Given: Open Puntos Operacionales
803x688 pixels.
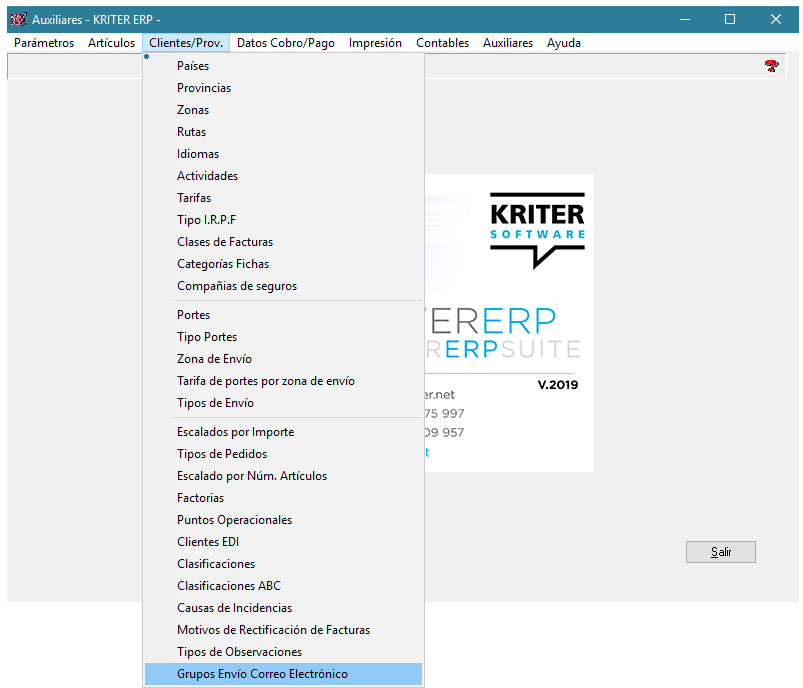Looking at the screenshot, I should tap(283, 520).
